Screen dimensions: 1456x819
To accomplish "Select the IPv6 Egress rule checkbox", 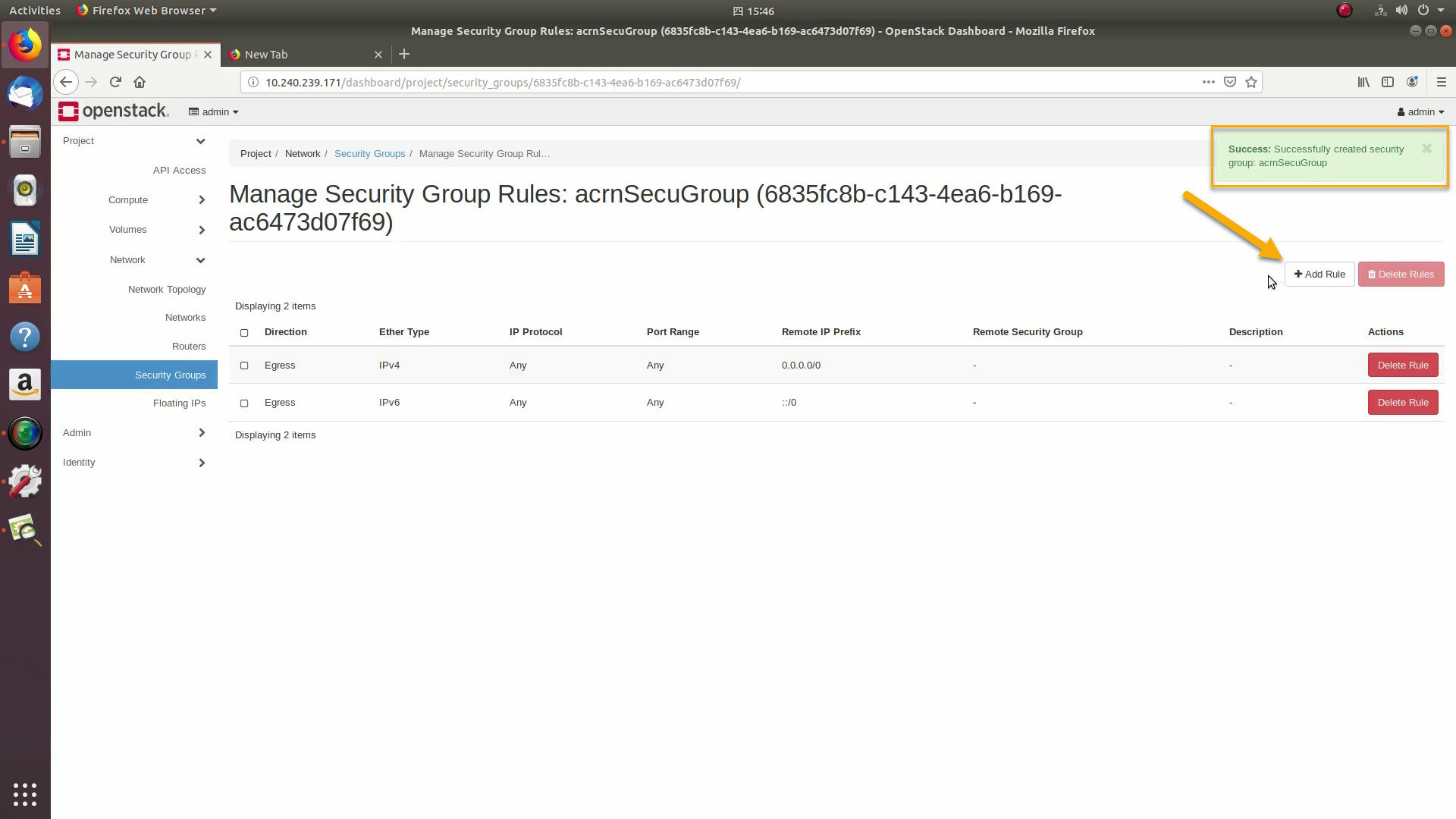I will click(244, 403).
